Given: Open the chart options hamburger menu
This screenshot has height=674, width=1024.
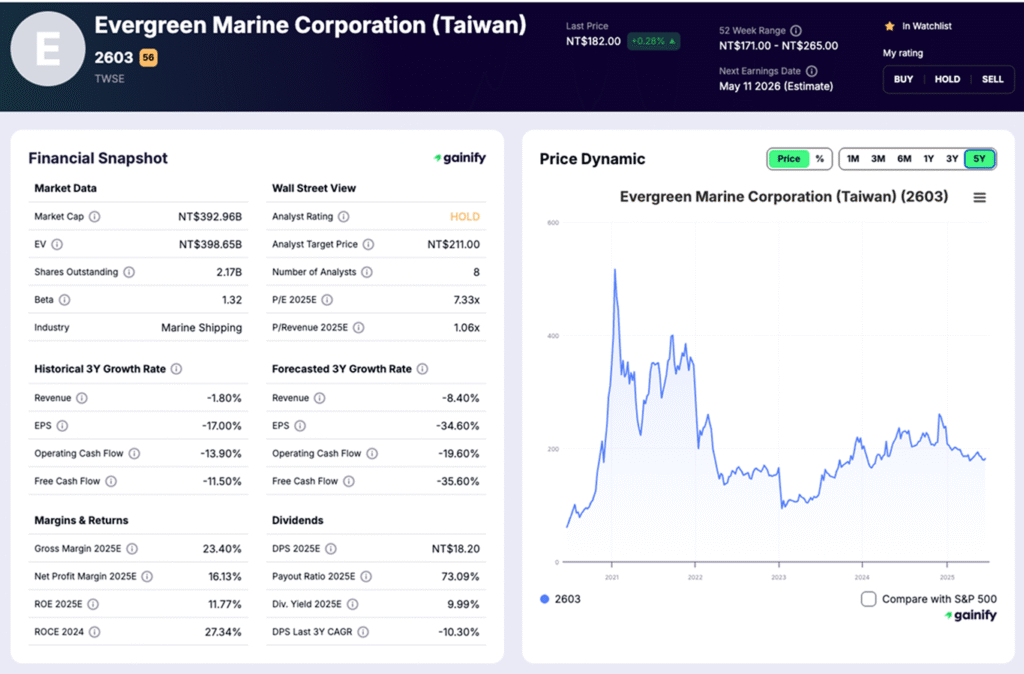Looking at the screenshot, I should pyautogui.click(x=979, y=197).
